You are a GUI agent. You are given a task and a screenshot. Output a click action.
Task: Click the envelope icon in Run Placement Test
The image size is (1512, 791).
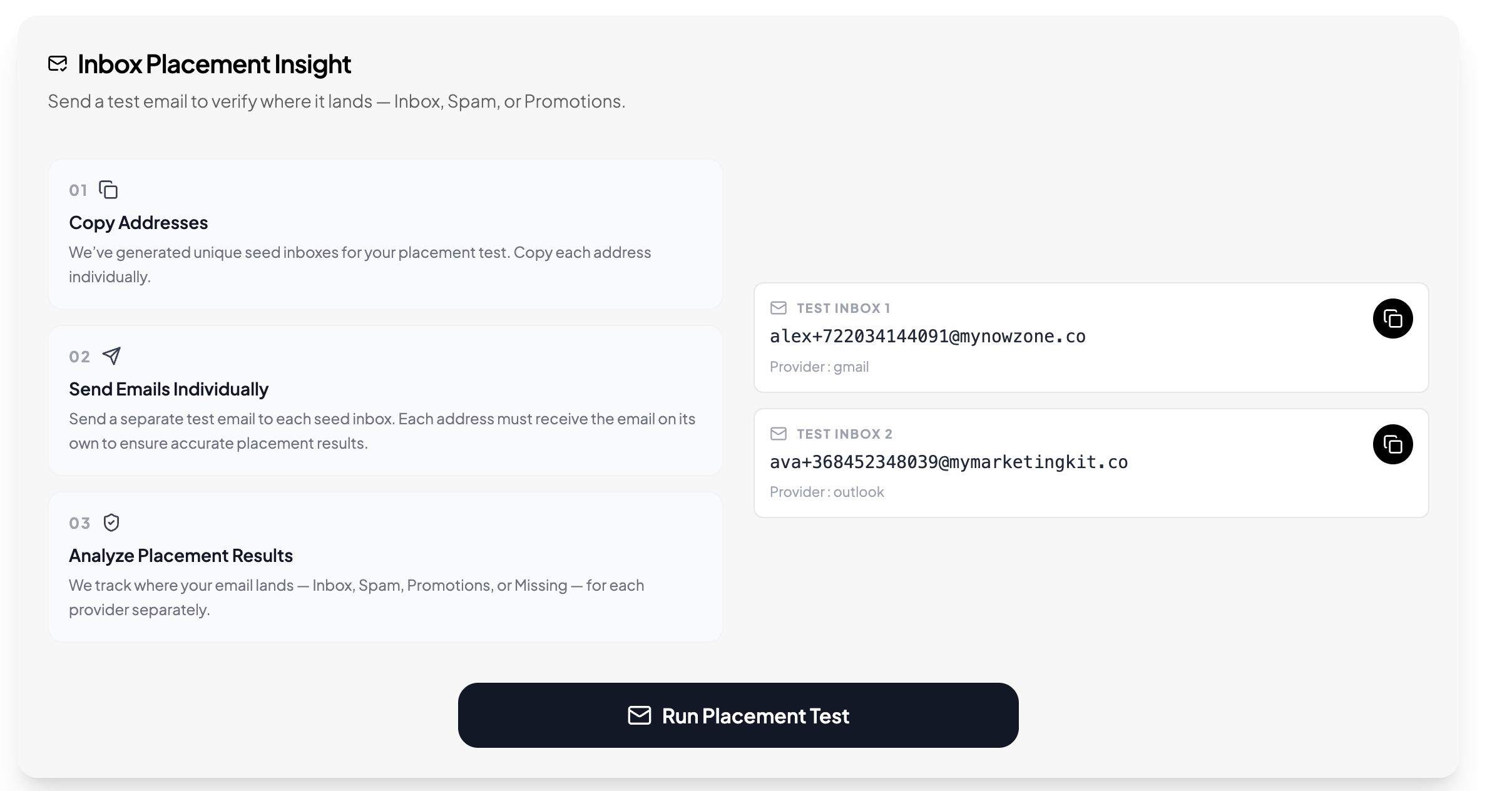640,715
